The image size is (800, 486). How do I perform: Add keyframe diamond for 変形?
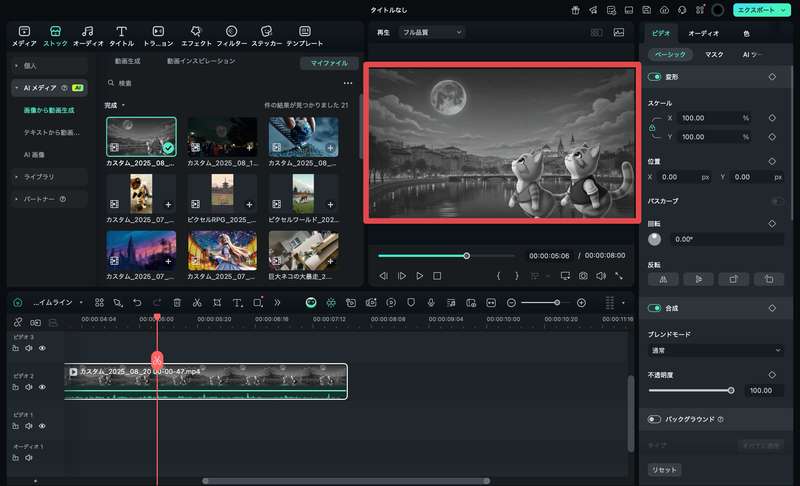(772, 76)
